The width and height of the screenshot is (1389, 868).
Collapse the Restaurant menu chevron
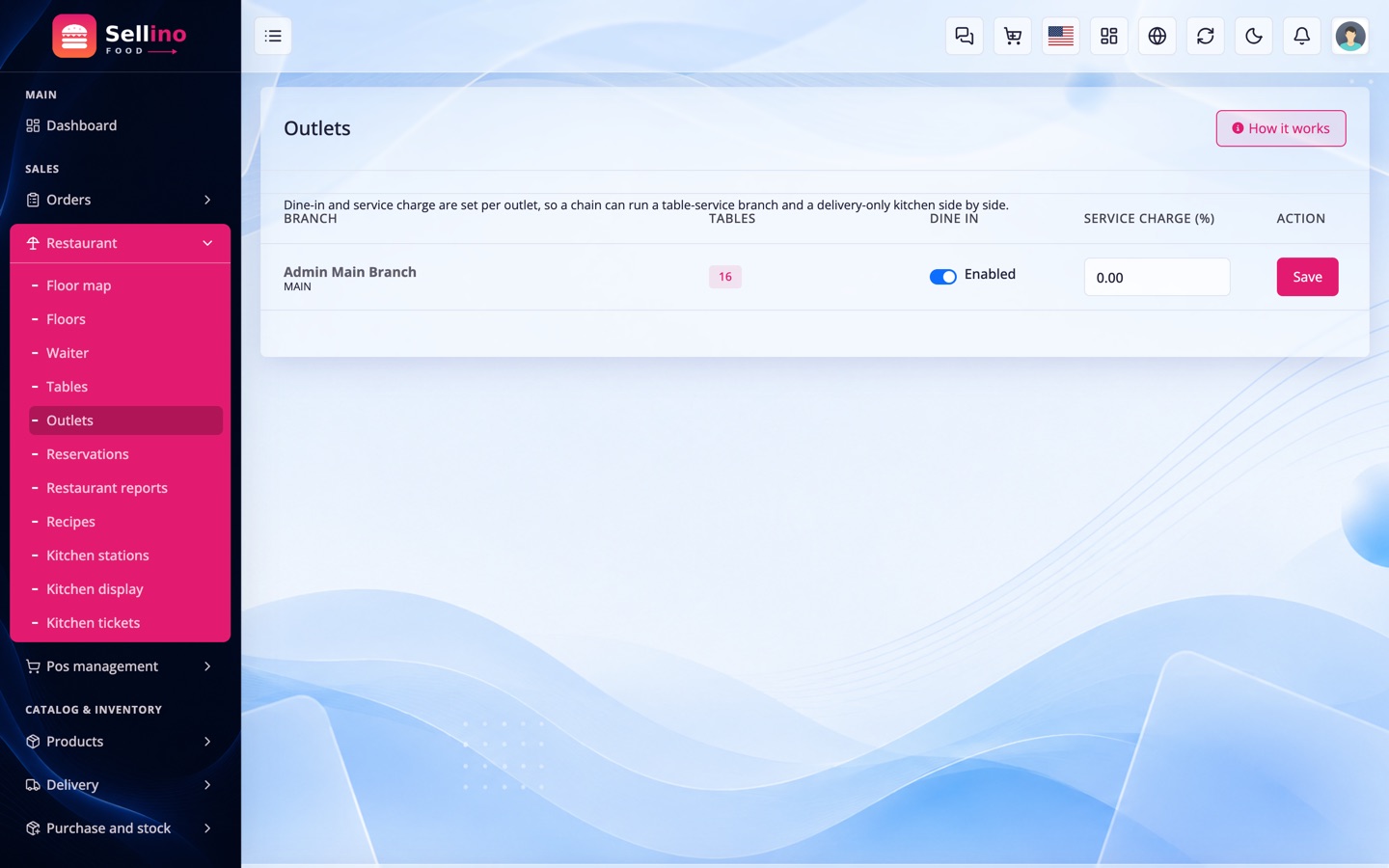pyautogui.click(x=207, y=243)
